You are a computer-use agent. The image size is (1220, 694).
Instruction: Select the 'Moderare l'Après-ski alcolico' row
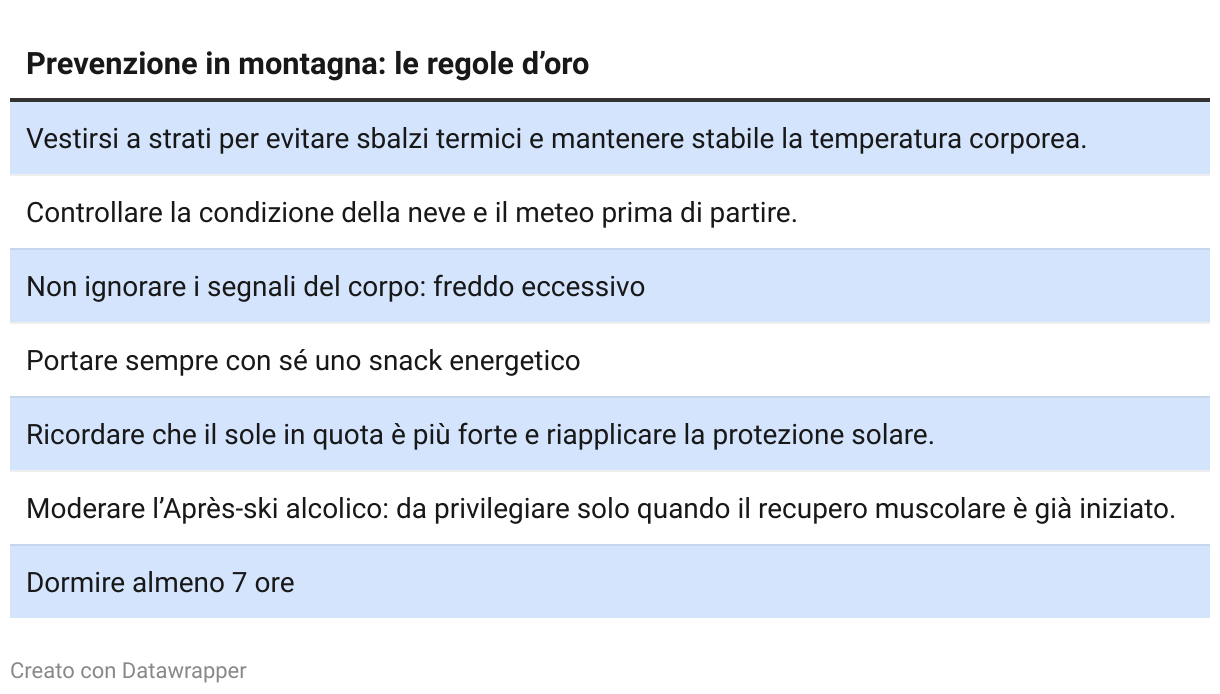(610, 508)
